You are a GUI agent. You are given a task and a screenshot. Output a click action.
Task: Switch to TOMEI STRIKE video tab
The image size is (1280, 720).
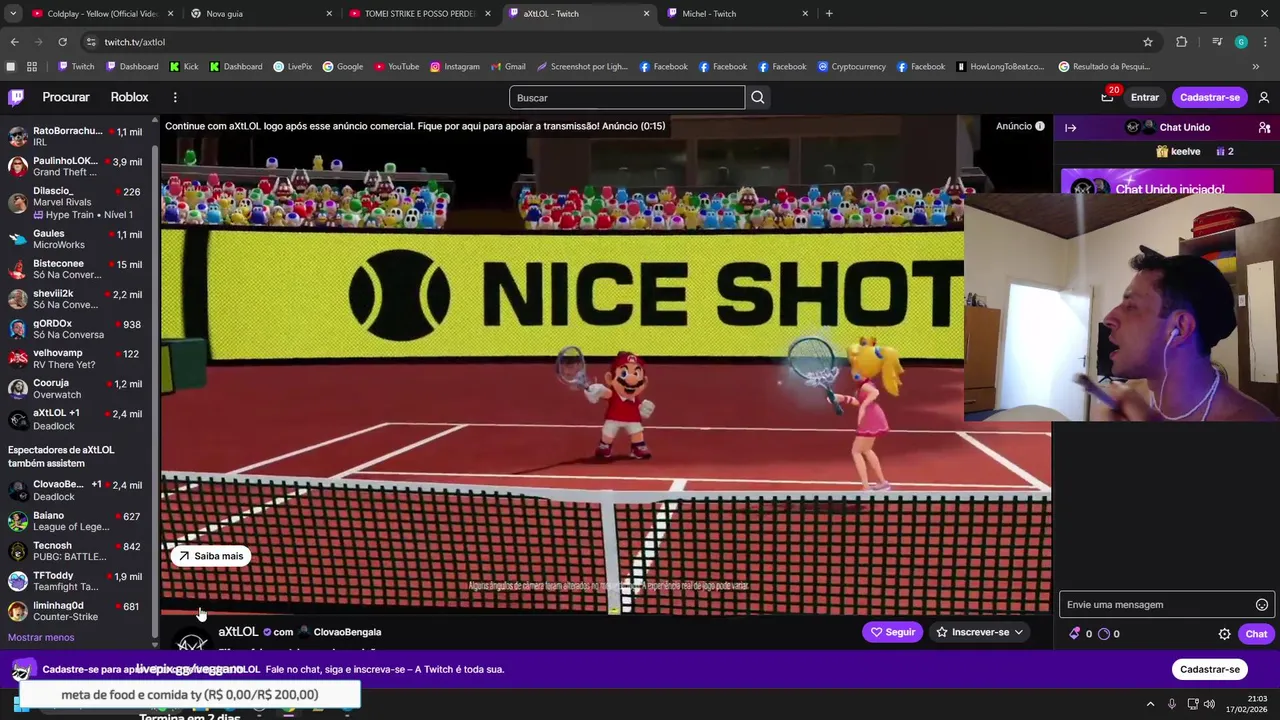[x=420, y=14]
